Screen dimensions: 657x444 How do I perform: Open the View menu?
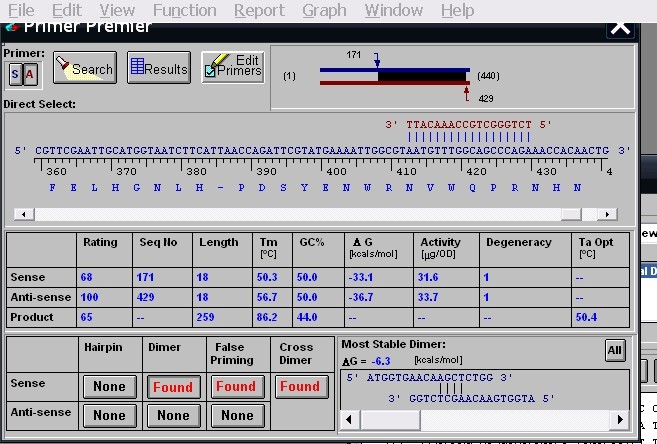pos(117,10)
